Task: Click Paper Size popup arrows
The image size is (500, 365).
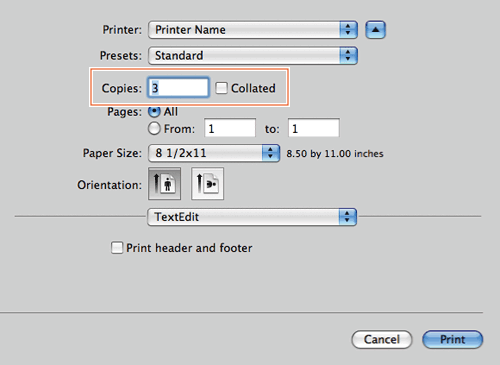Action: pyautogui.click(x=271, y=153)
